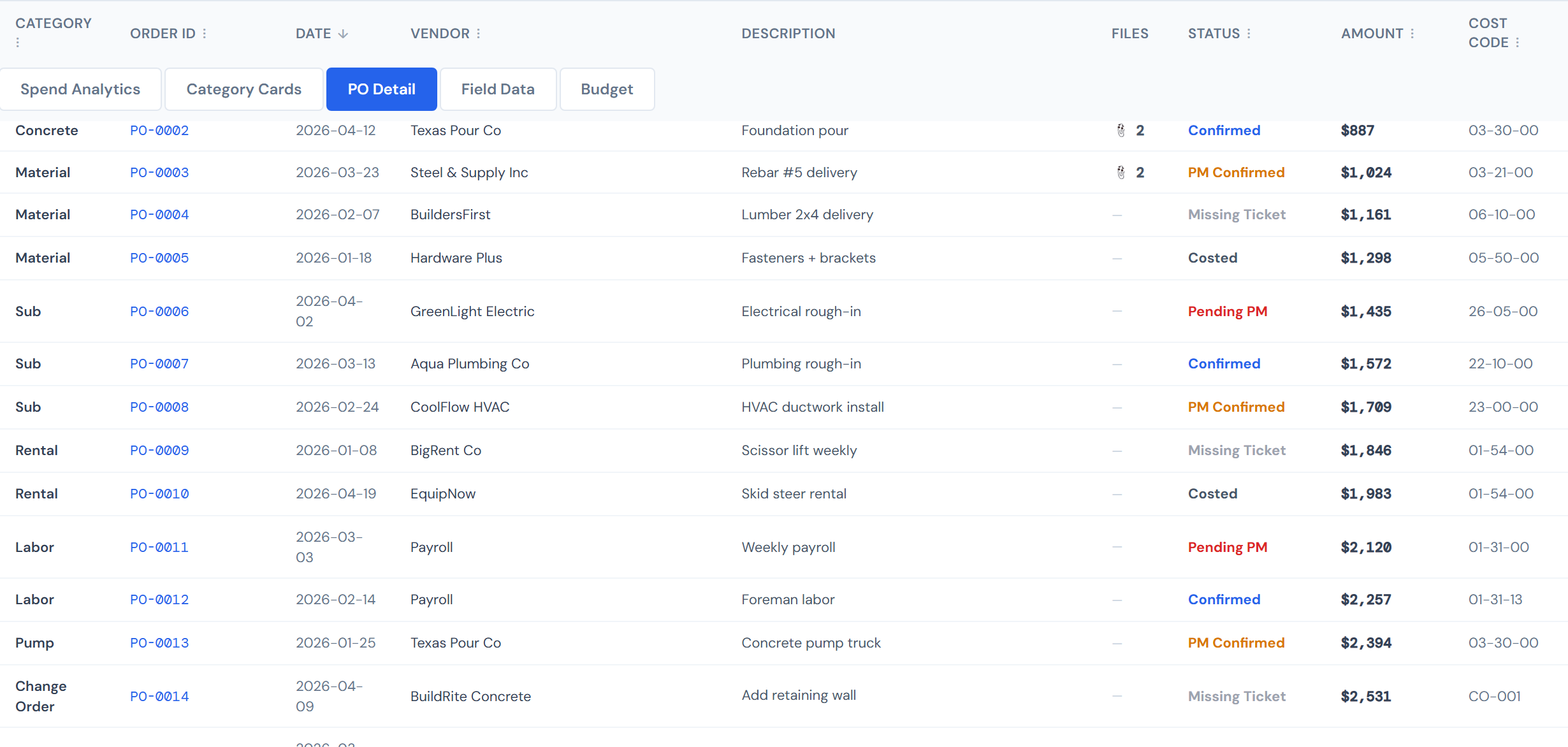Expand the files count on PO-0003 row
Viewport: 1568px width, 747px height.
coord(1140,172)
